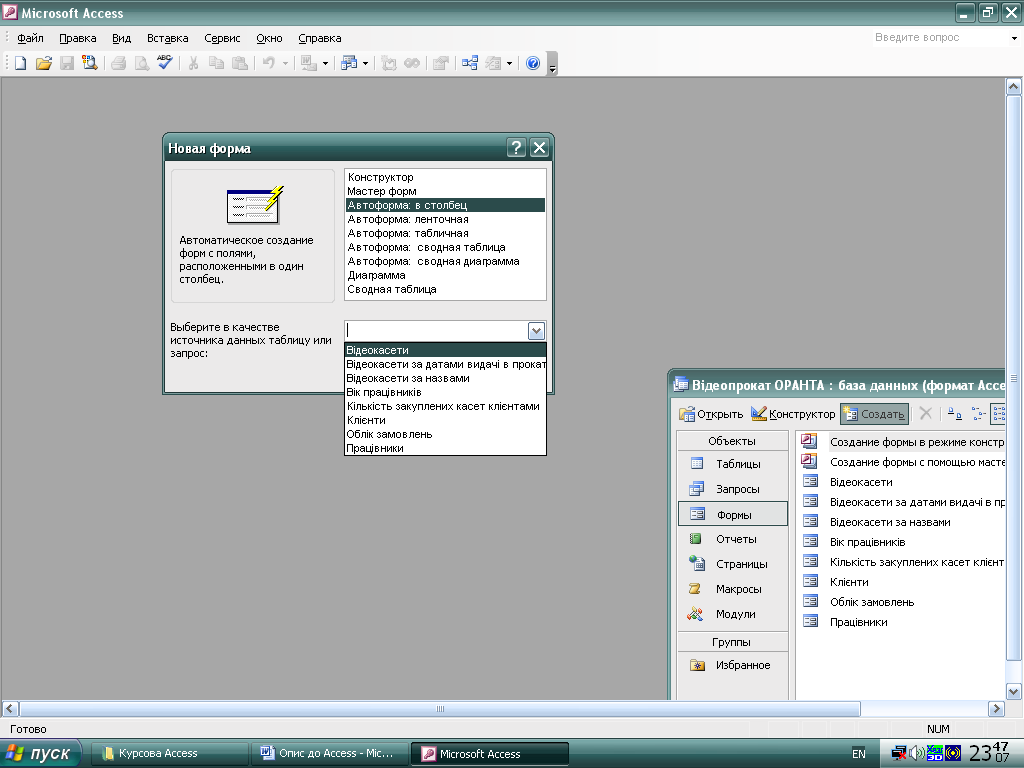Open the Undo history dropdown arrow

coord(285,63)
